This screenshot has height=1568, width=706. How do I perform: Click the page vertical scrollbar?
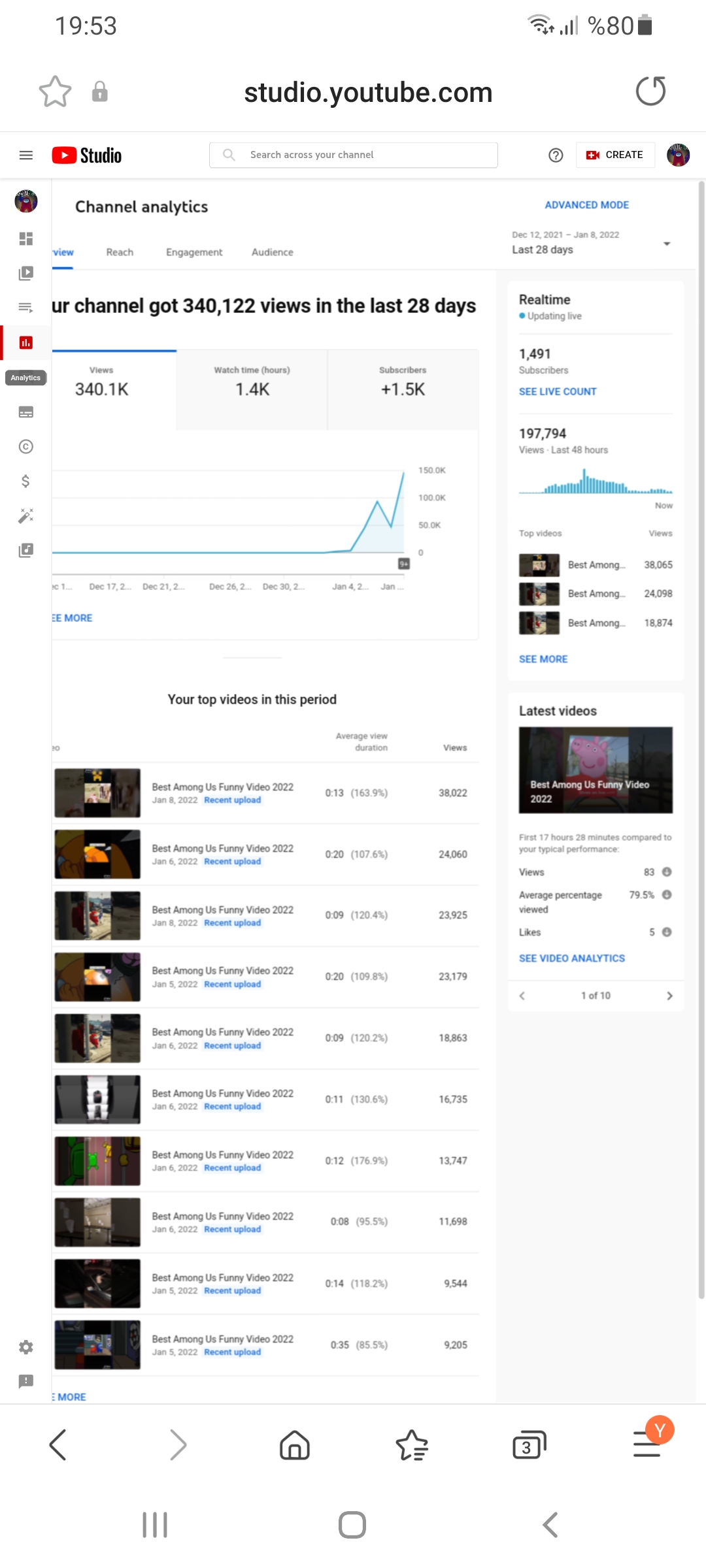click(701, 738)
